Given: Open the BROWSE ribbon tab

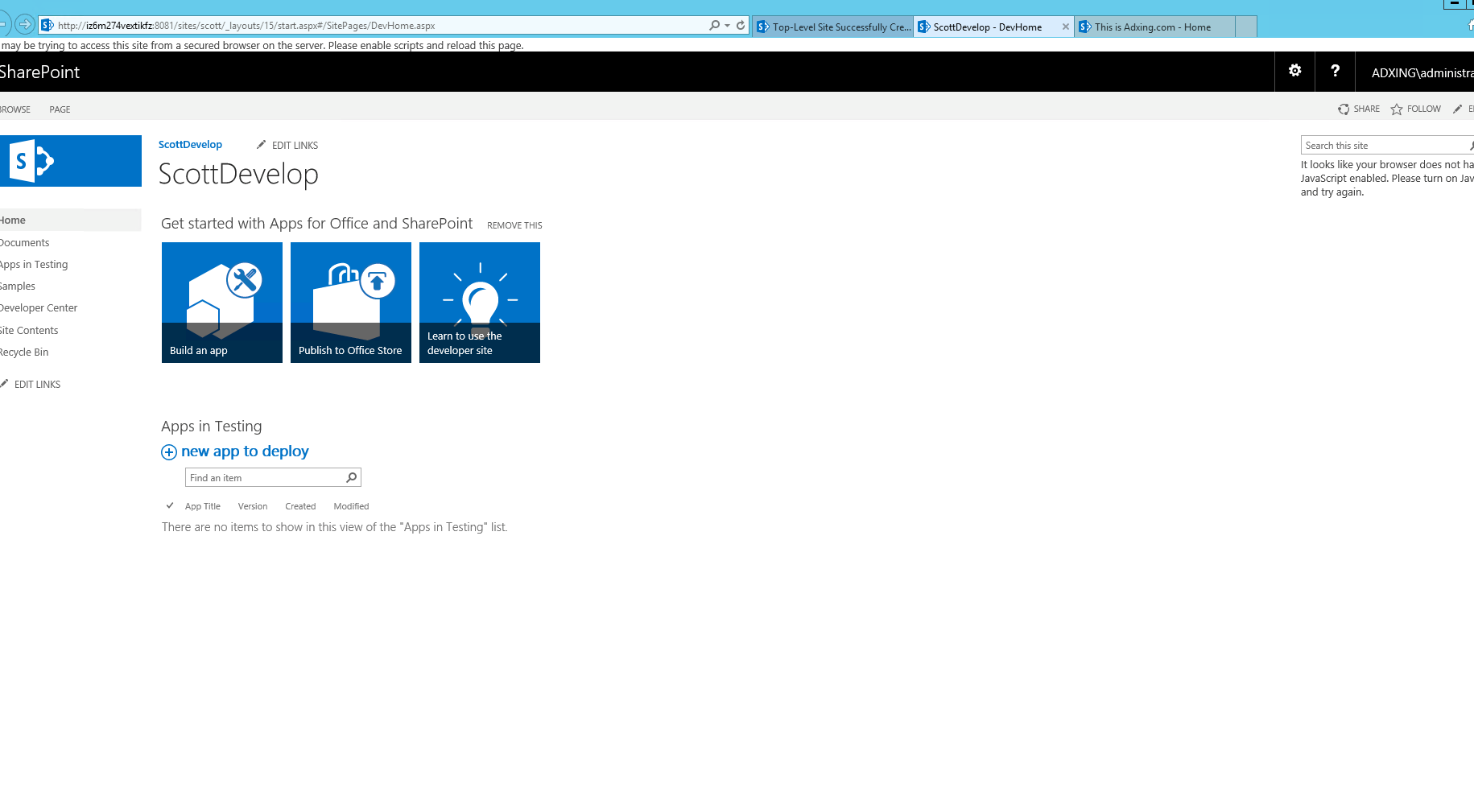Looking at the screenshot, I should pyautogui.click(x=14, y=109).
